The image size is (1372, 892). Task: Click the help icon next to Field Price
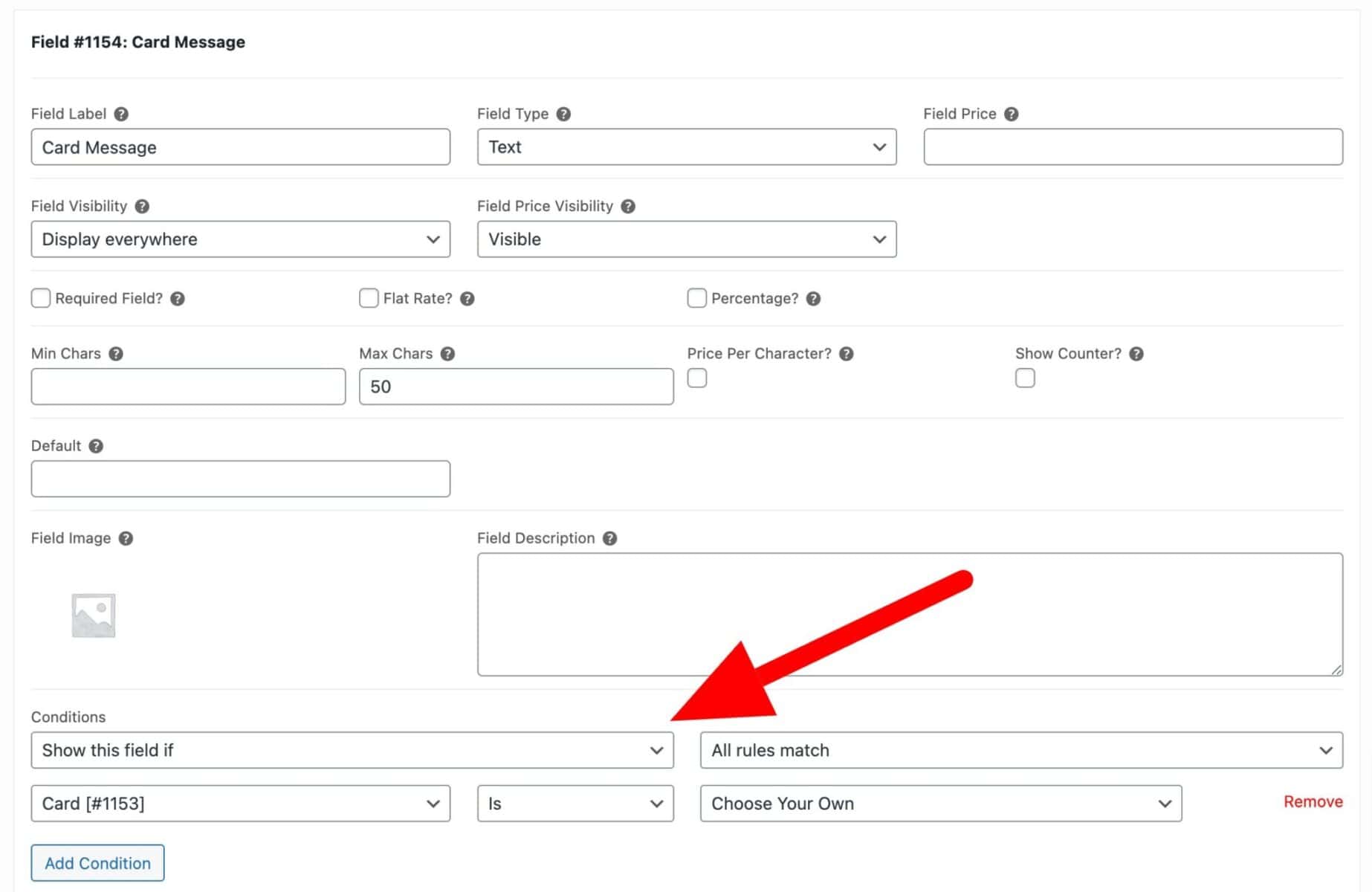pos(1011,114)
